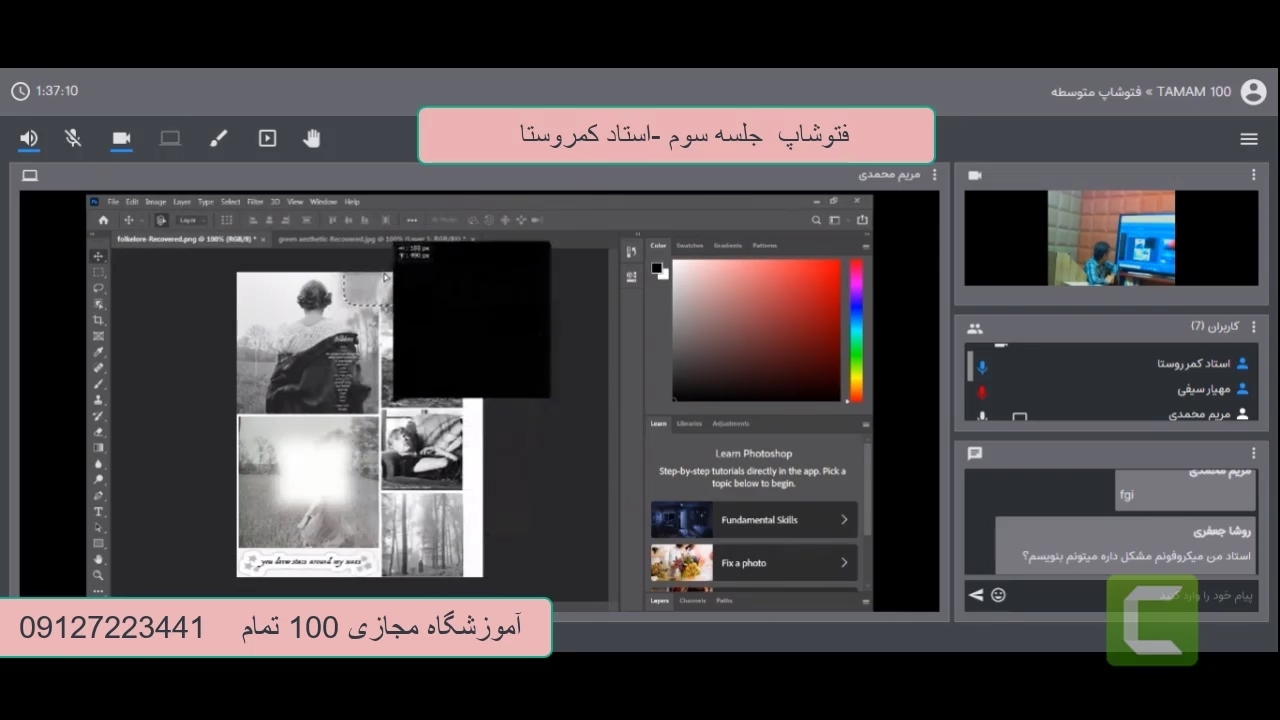Select the Type tool in Photoshop toolbar
Screen dimensions: 1280x720
coord(98,512)
